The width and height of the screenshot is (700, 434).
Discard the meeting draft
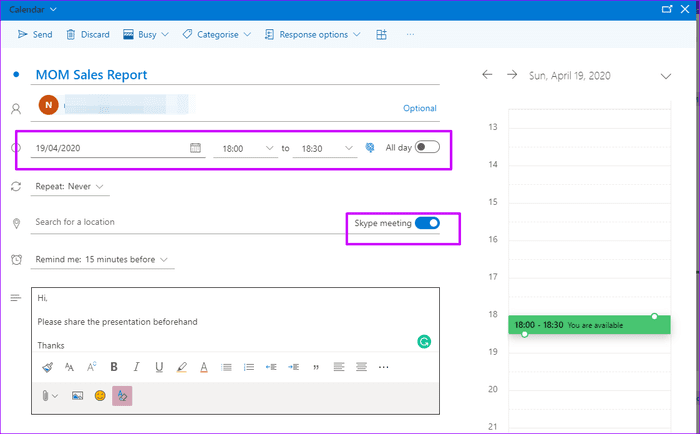pyautogui.click(x=88, y=34)
